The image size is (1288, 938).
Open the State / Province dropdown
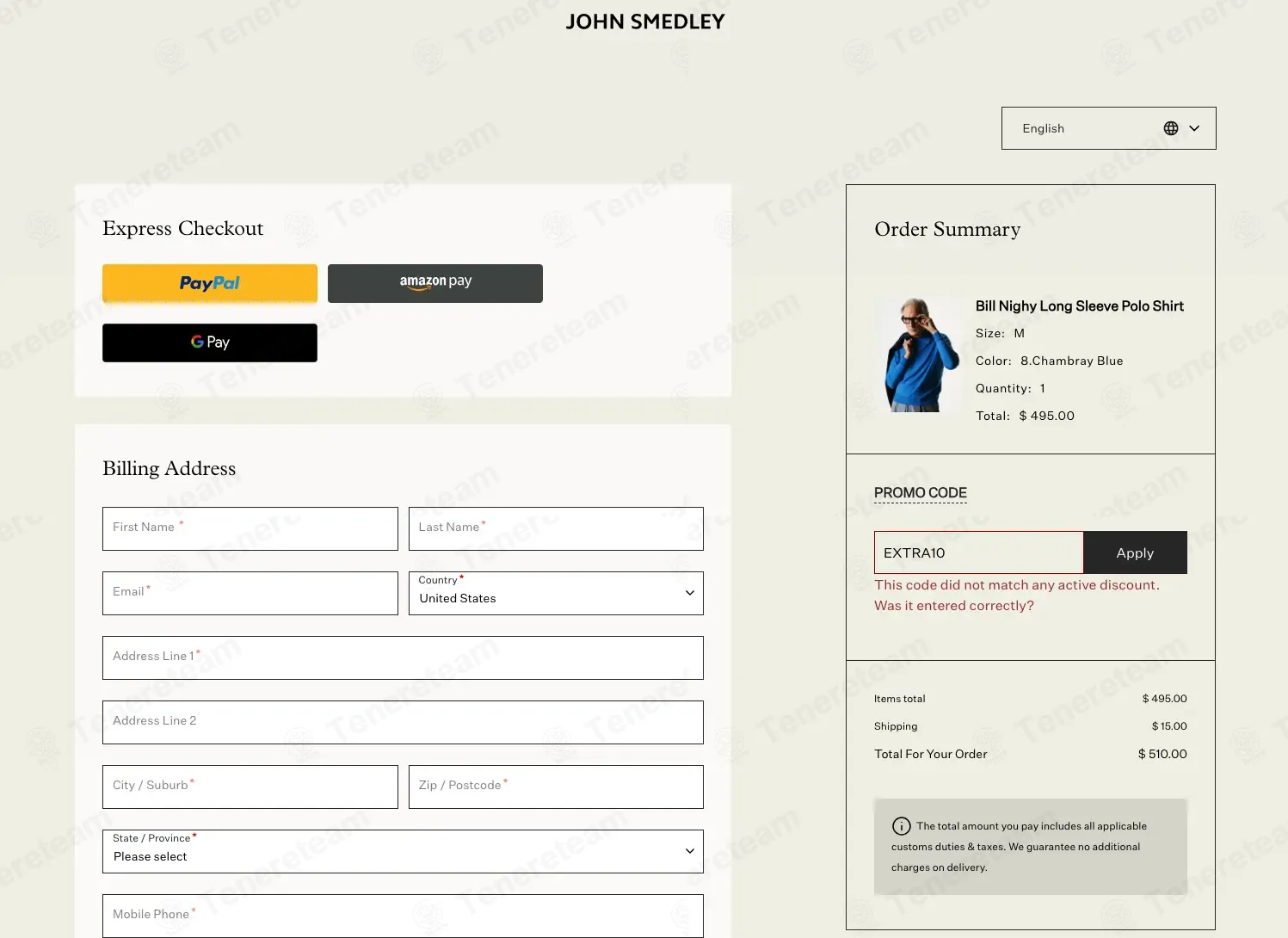click(x=403, y=851)
